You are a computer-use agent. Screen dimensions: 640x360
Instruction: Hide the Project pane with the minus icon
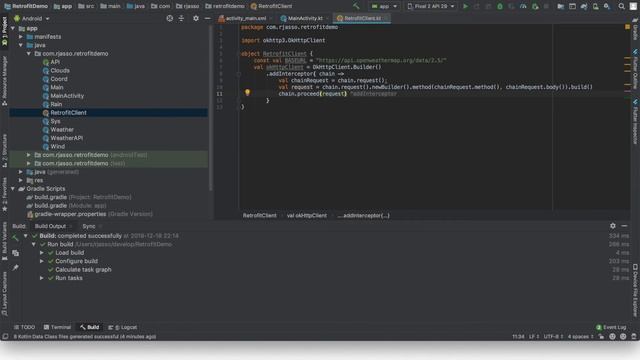click(x=207, y=18)
